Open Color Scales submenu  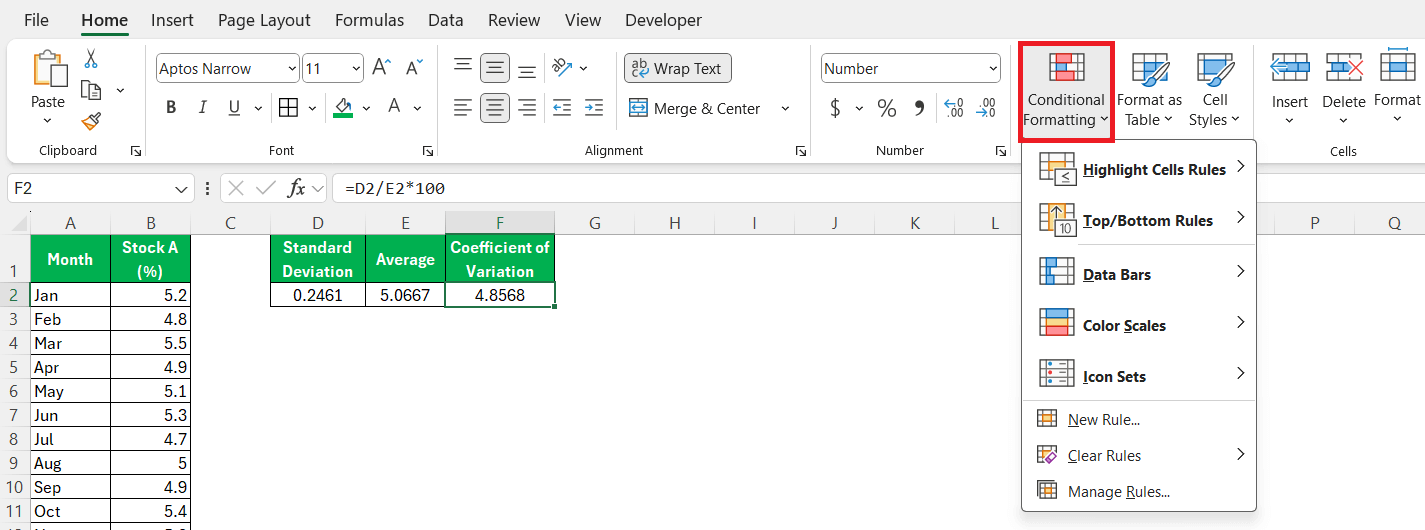tap(1138, 325)
